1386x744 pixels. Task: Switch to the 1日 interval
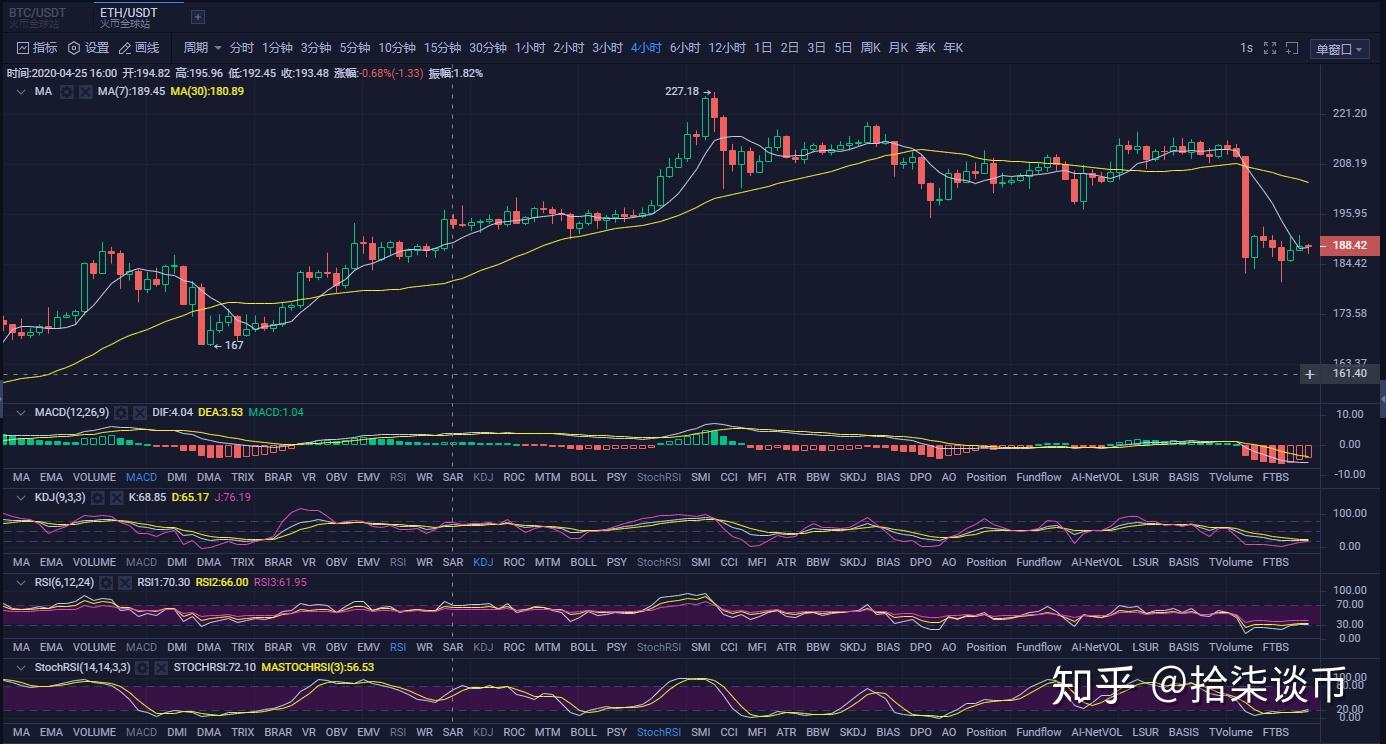763,48
